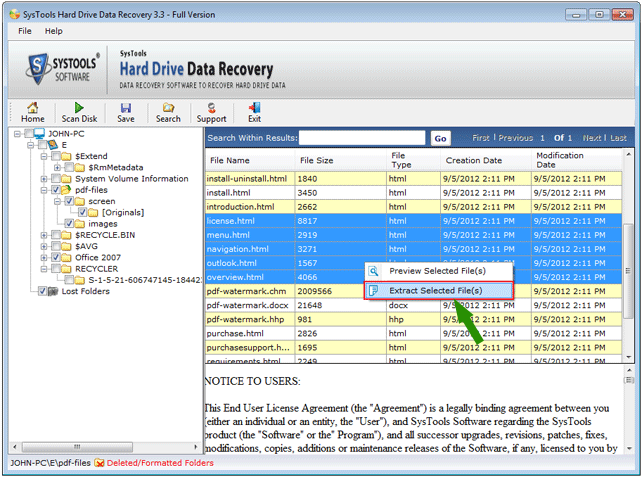Image resolution: width=642 pixels, height=477 pixels.
Task: Click the System Volume Information folder icon
Action: 66,179
